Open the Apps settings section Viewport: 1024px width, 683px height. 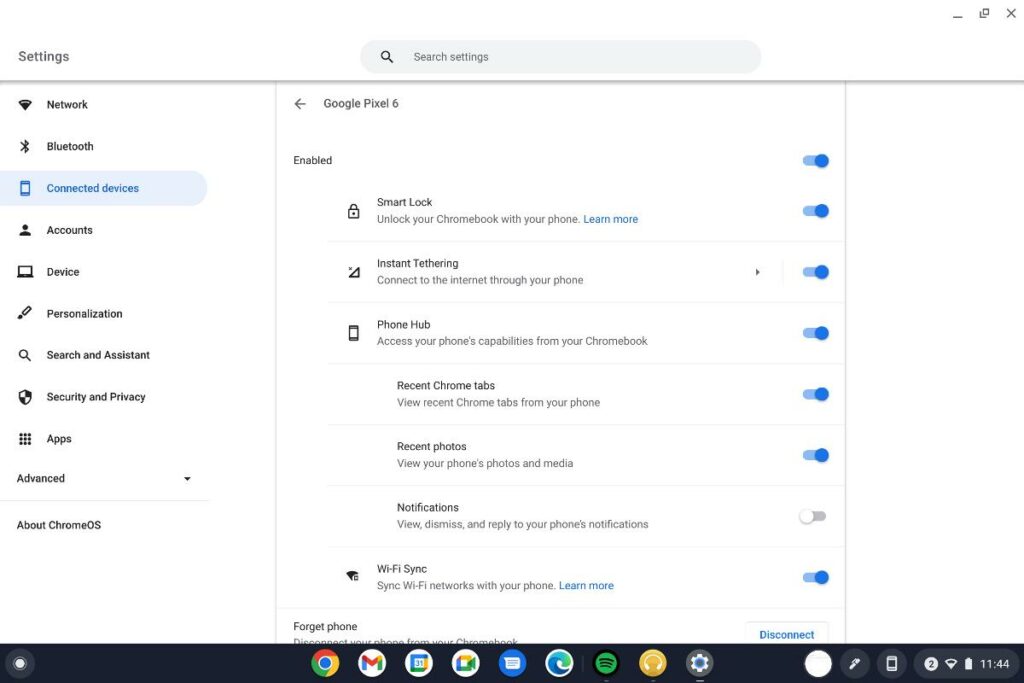[58, 438]
